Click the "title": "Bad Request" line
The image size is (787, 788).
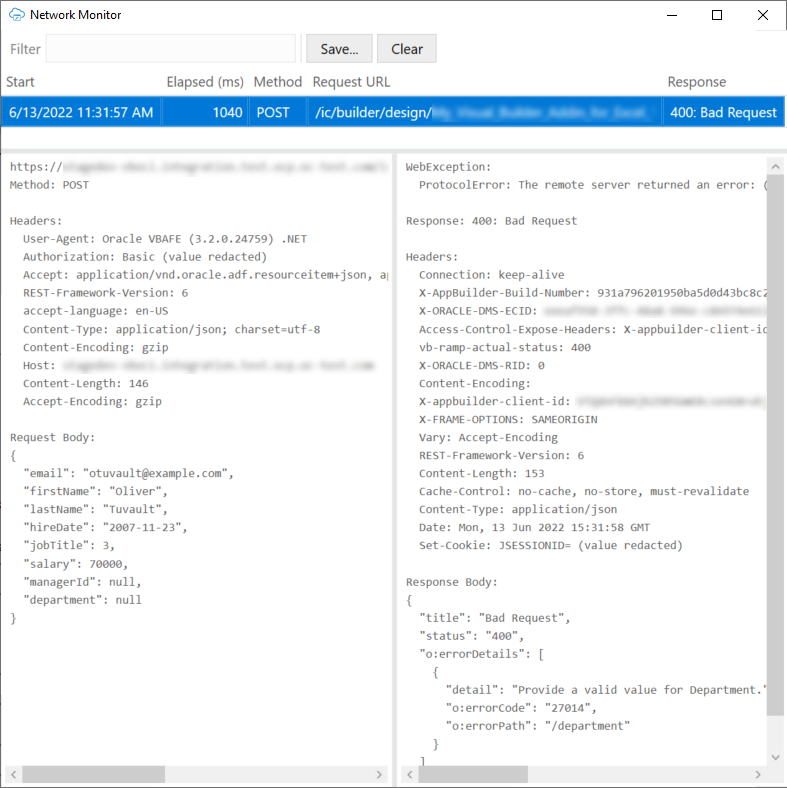tap(495, 618)
